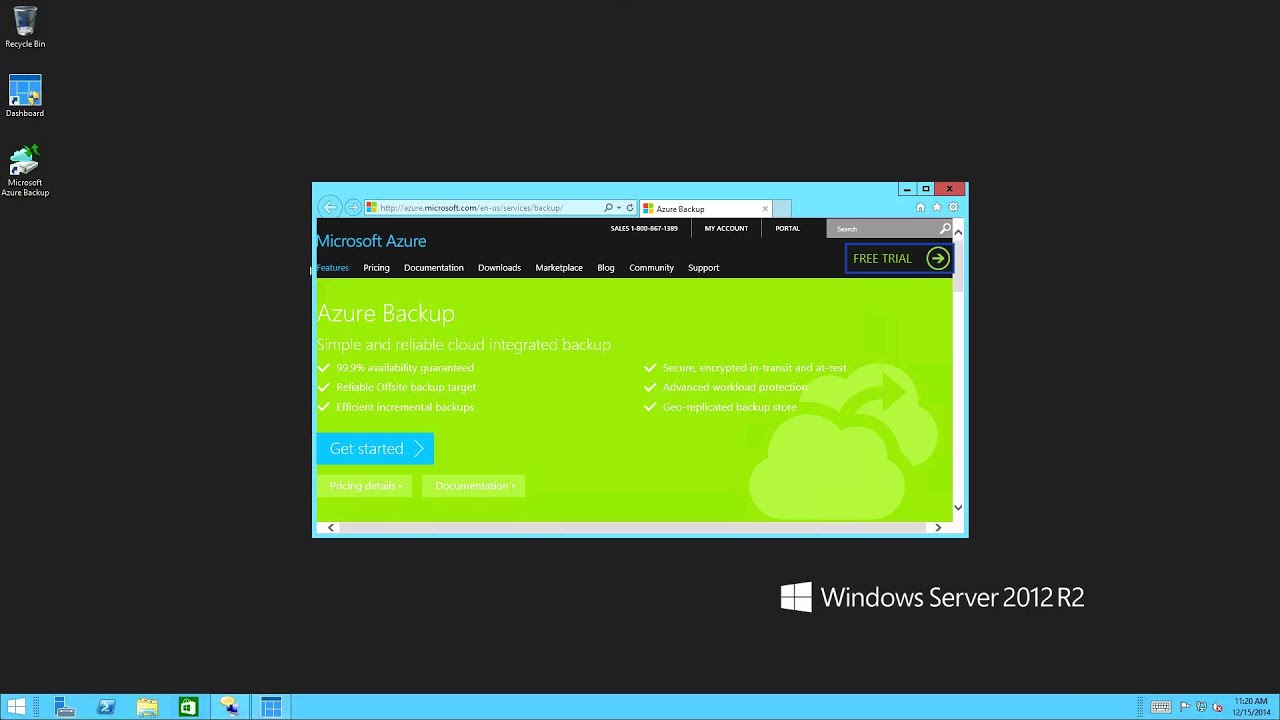Click the page scroll up arrow
The height and width of the screenshot is (720, 1280).
(x=958, y=232)
